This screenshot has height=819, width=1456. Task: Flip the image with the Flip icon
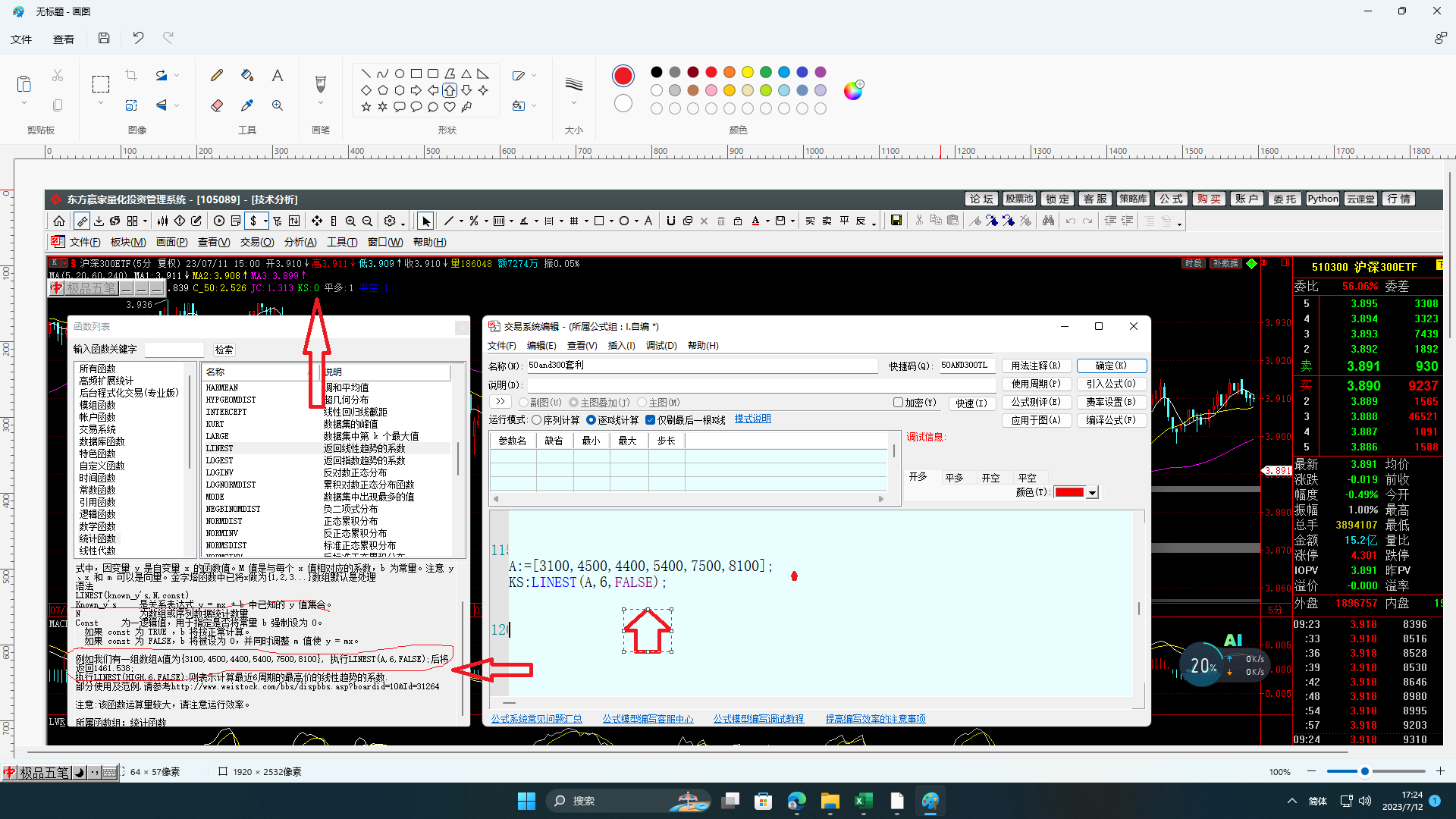coord(162,105)
